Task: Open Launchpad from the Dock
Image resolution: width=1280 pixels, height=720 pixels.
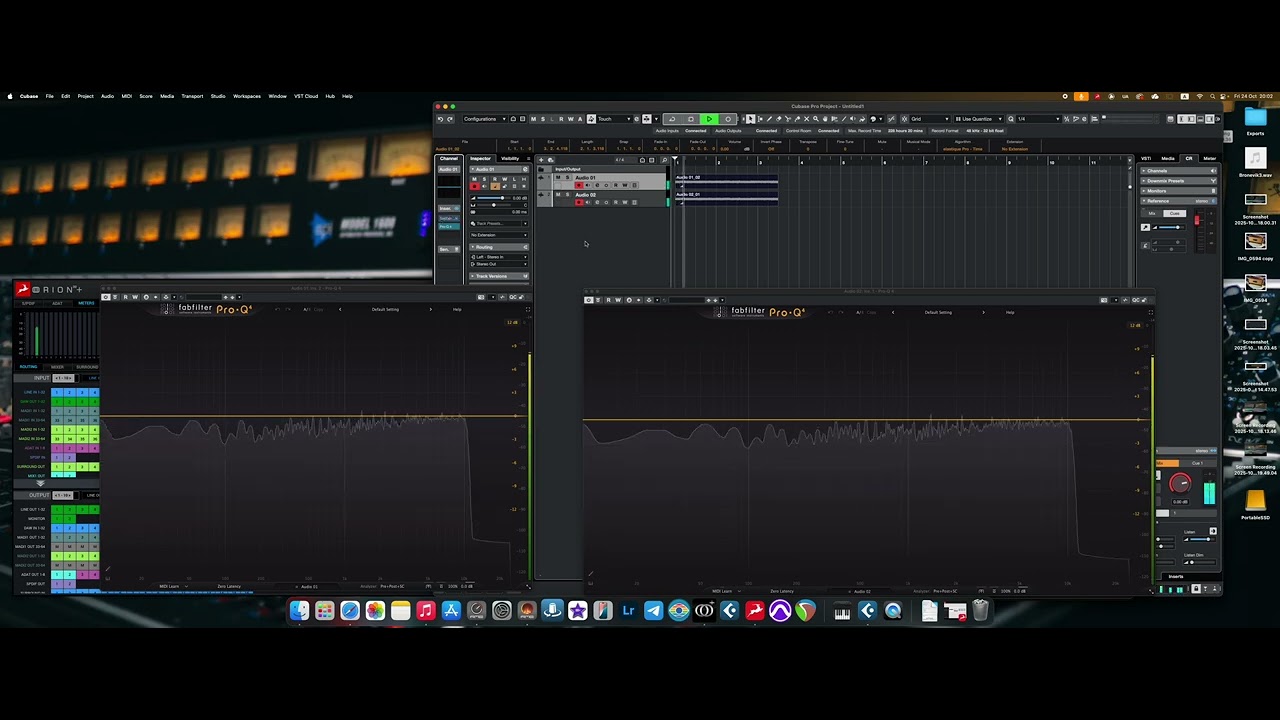Action: [x=325, y=611]
